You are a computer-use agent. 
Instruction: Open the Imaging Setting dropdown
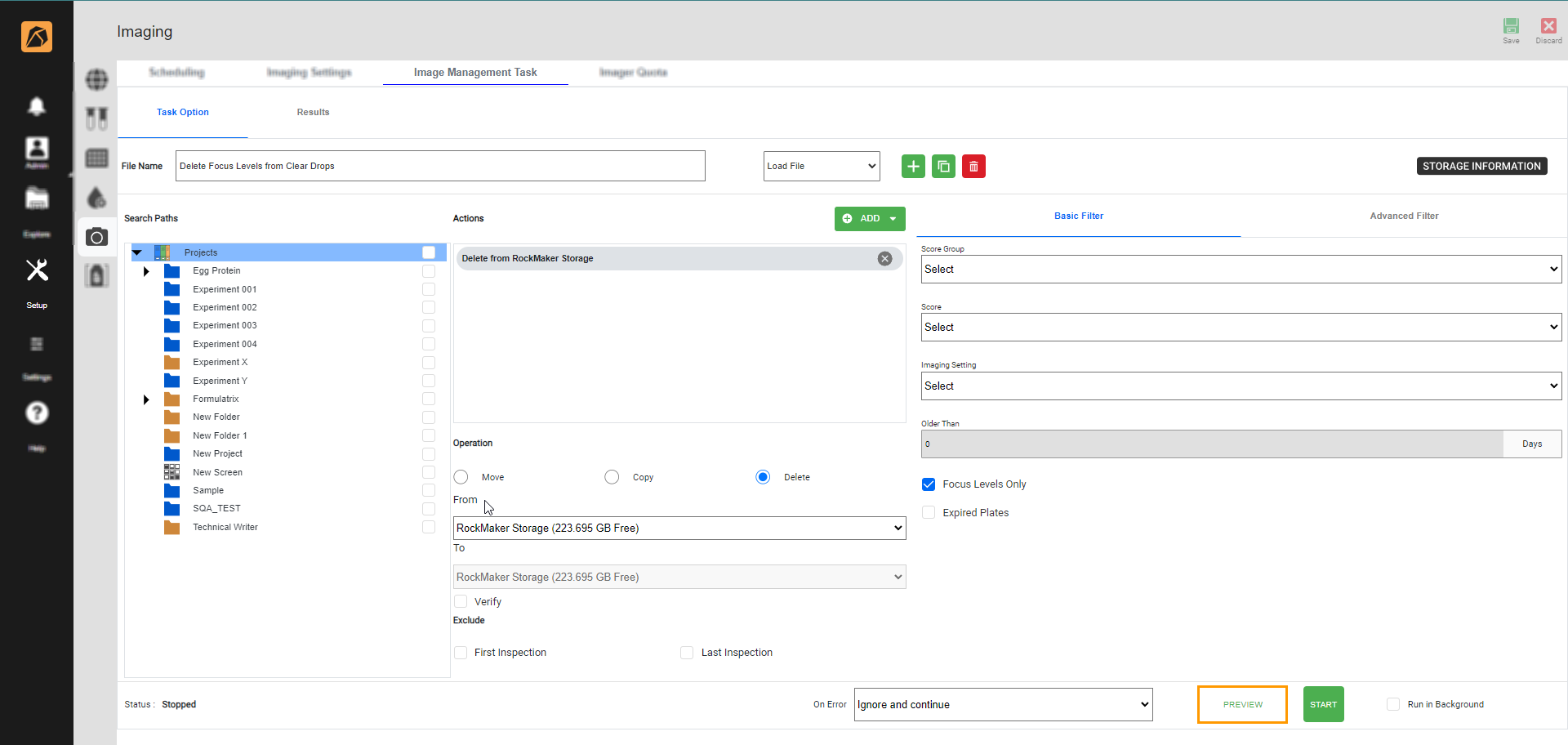tap(1241, 386)
